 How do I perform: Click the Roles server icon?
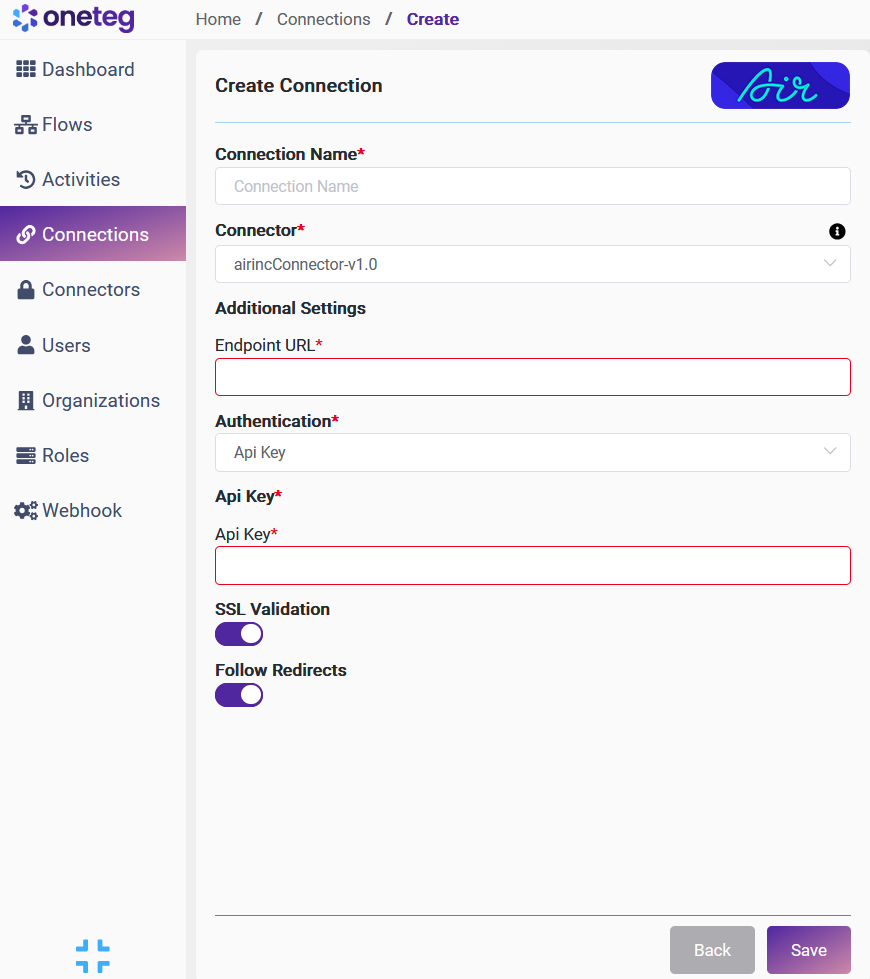click(x=26, y=456)
